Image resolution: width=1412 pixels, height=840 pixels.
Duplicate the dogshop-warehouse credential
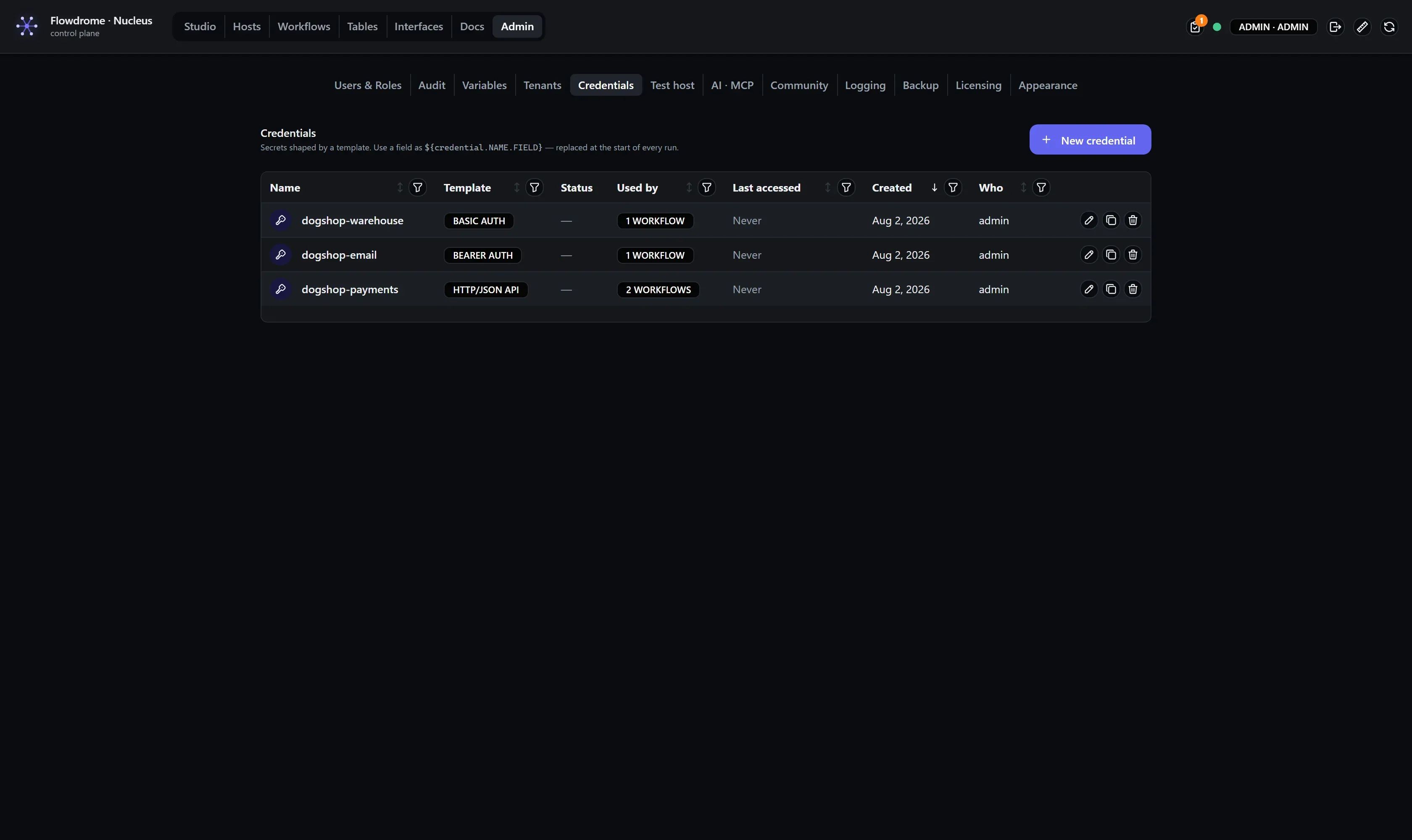(1111, 220)
